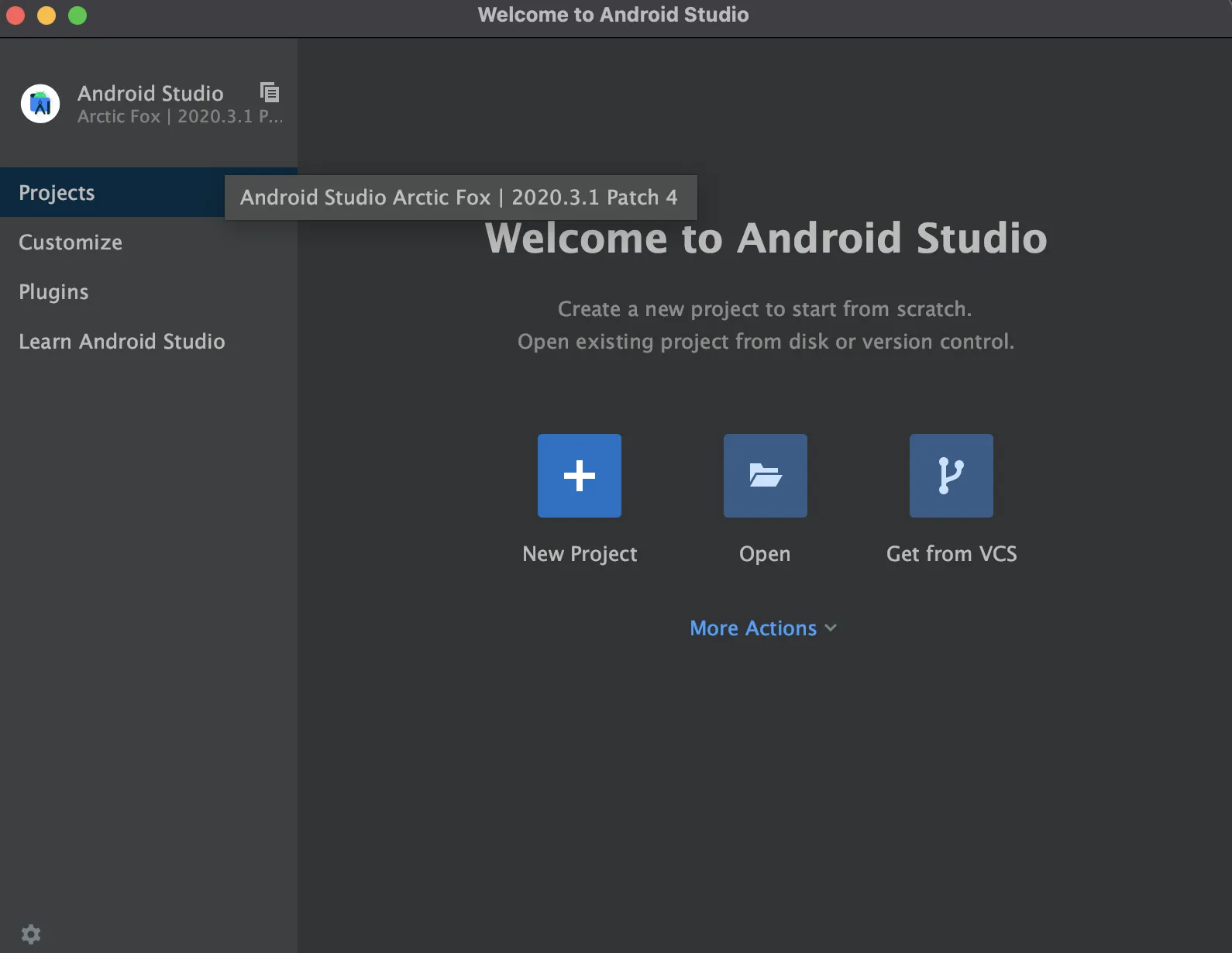Click the Open folder icon

click(x=765, y=476)
